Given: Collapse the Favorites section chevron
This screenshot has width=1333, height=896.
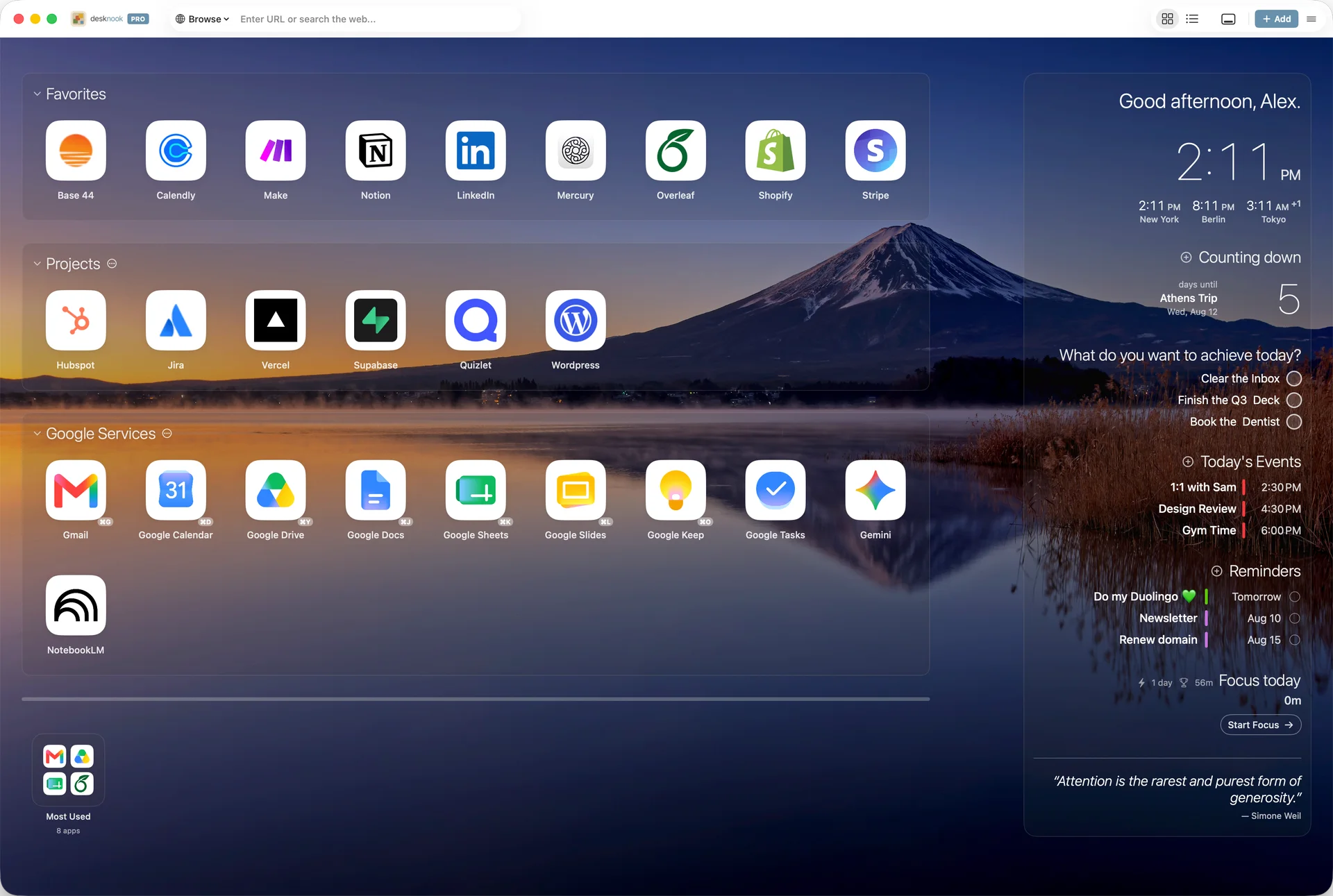Looking at the screenshot, I should tap(37, 94).
